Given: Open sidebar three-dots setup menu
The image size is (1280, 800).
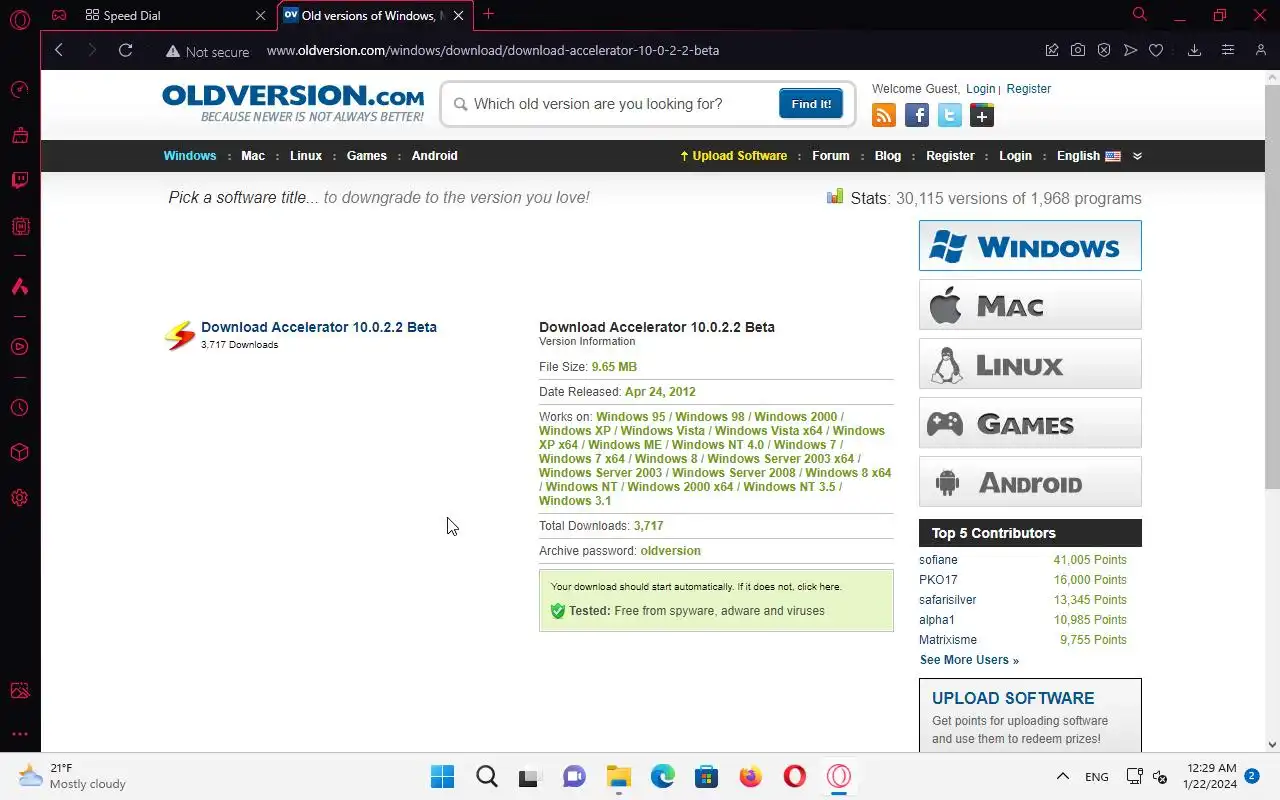Looking at the screenshot, I should point(20,734).
